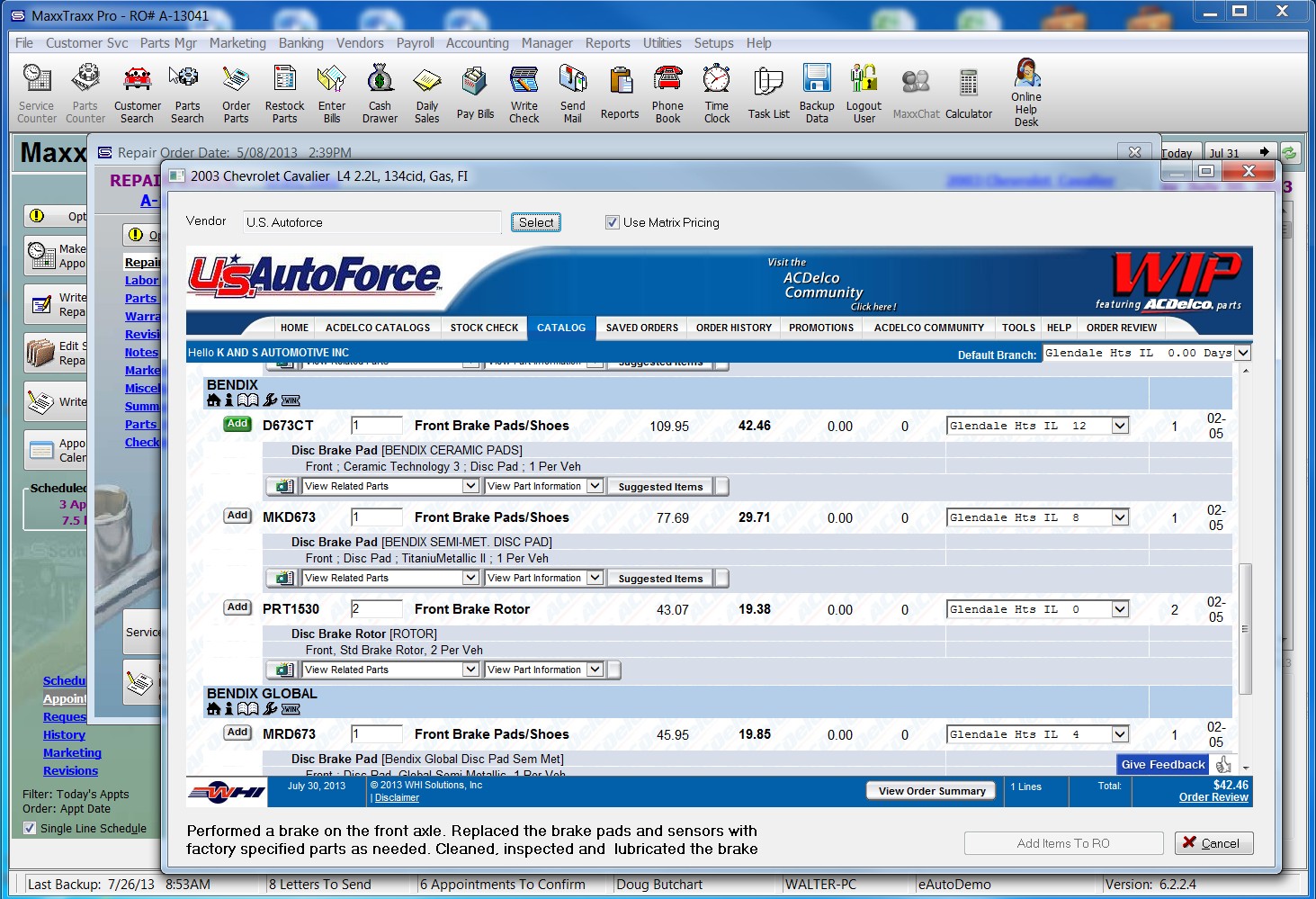The width and height of the screenshot is (1316, 899).
Task: Add the PRT1530 brake rotor to order
Action: (237, 607)
